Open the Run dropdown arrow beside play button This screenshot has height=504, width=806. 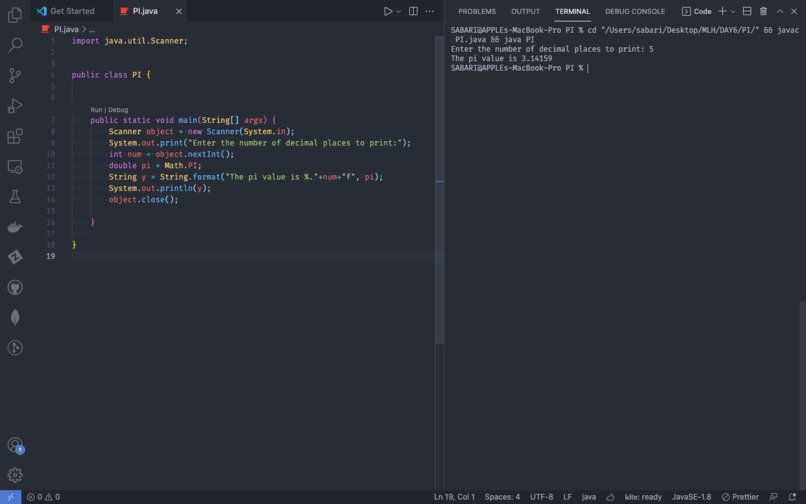click(398, 11)
